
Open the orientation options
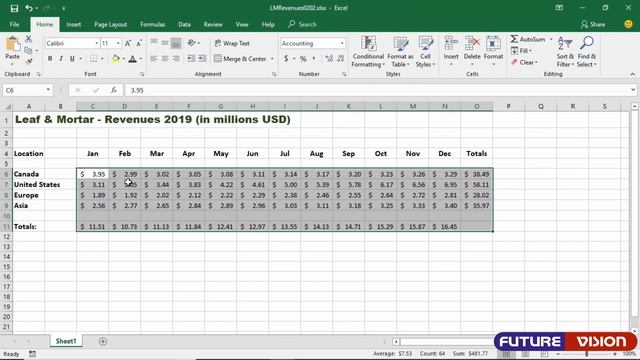(x=193, y=43)
